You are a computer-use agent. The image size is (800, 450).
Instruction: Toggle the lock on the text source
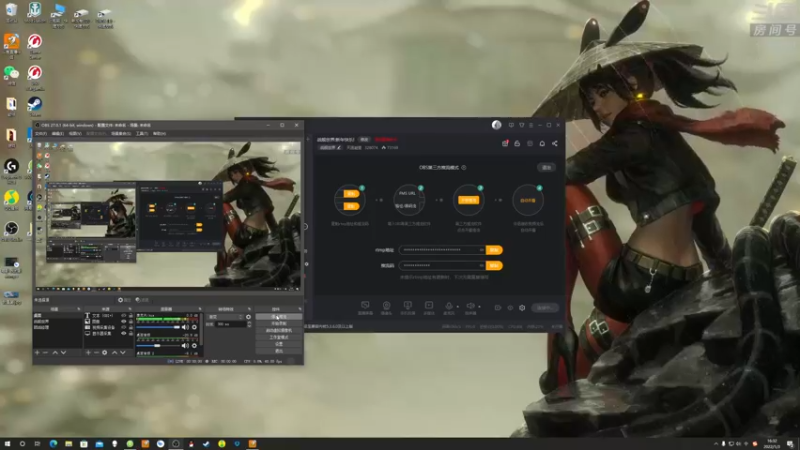[x=131, y=316]
